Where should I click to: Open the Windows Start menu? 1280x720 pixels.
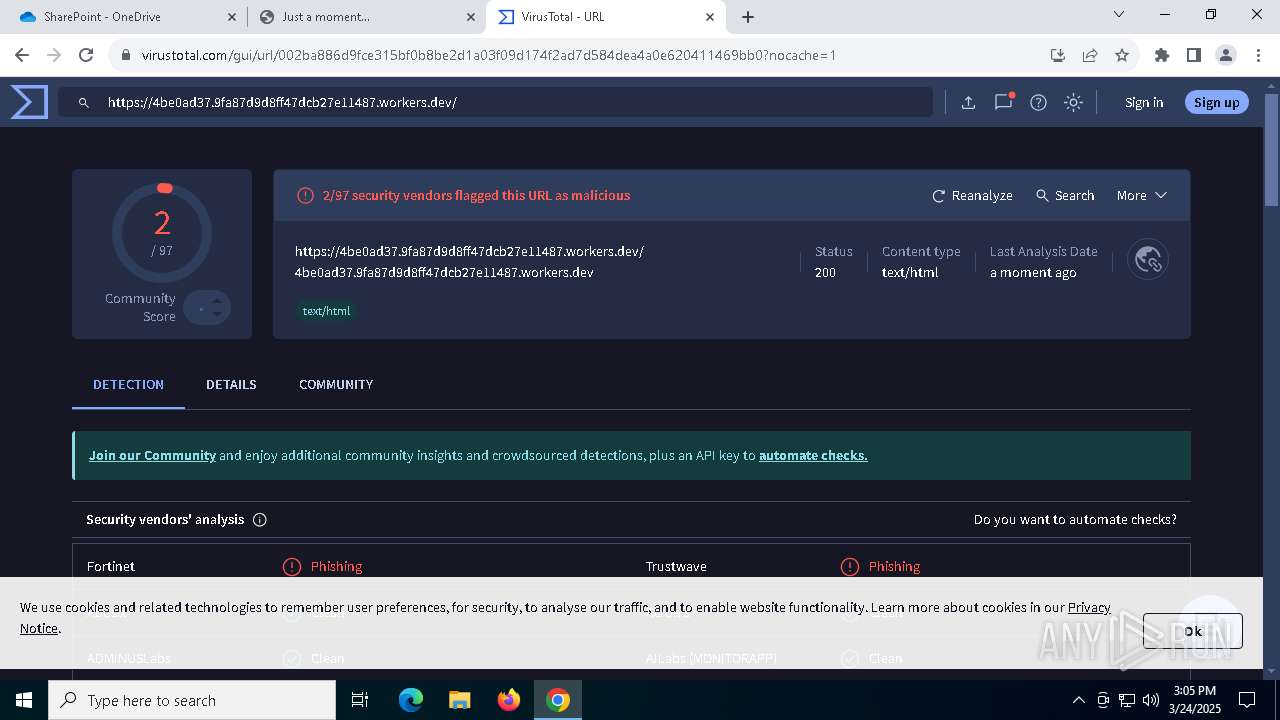coord(24,700)
